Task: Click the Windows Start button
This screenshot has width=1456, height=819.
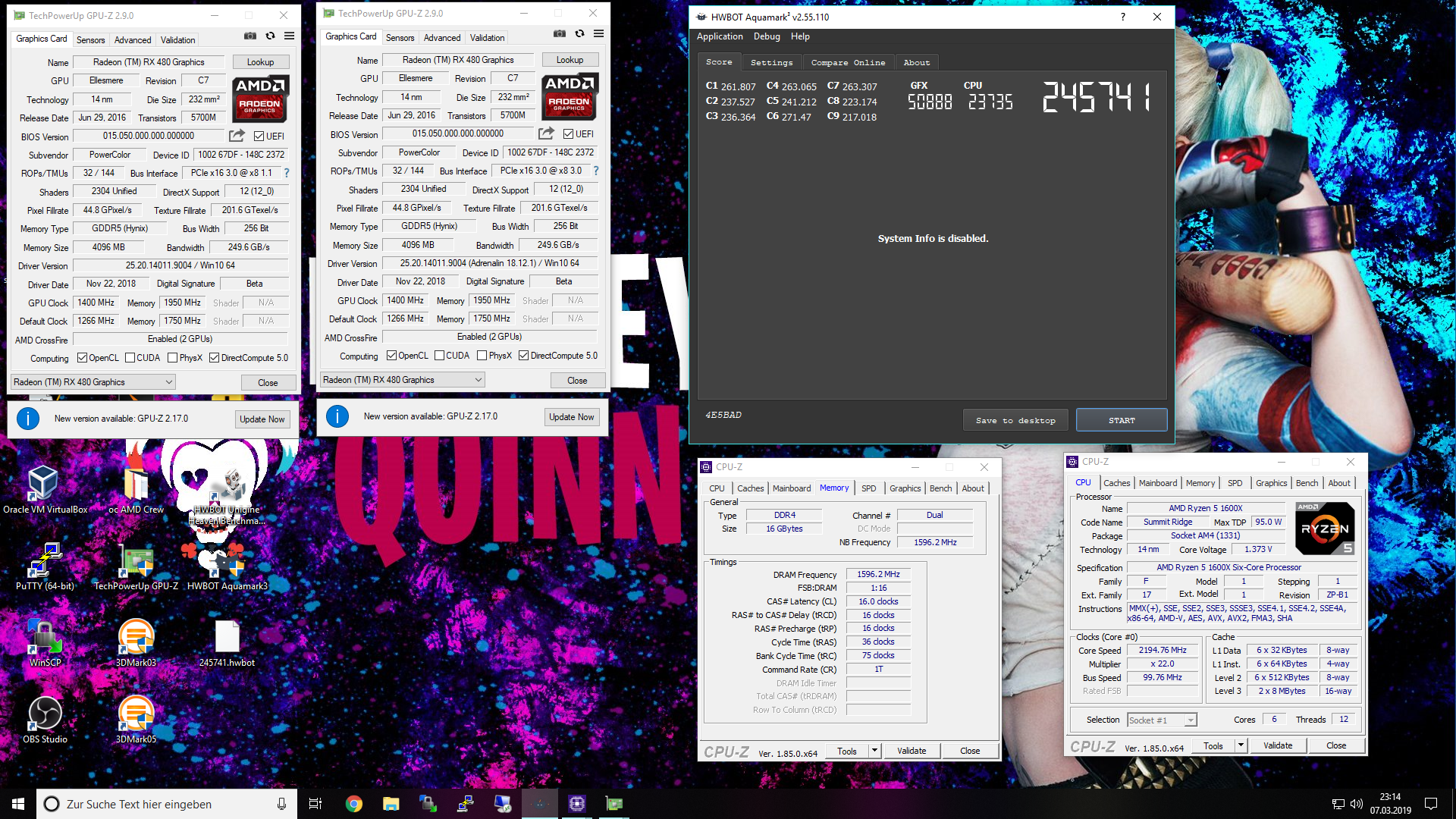Action: (18, 804)
